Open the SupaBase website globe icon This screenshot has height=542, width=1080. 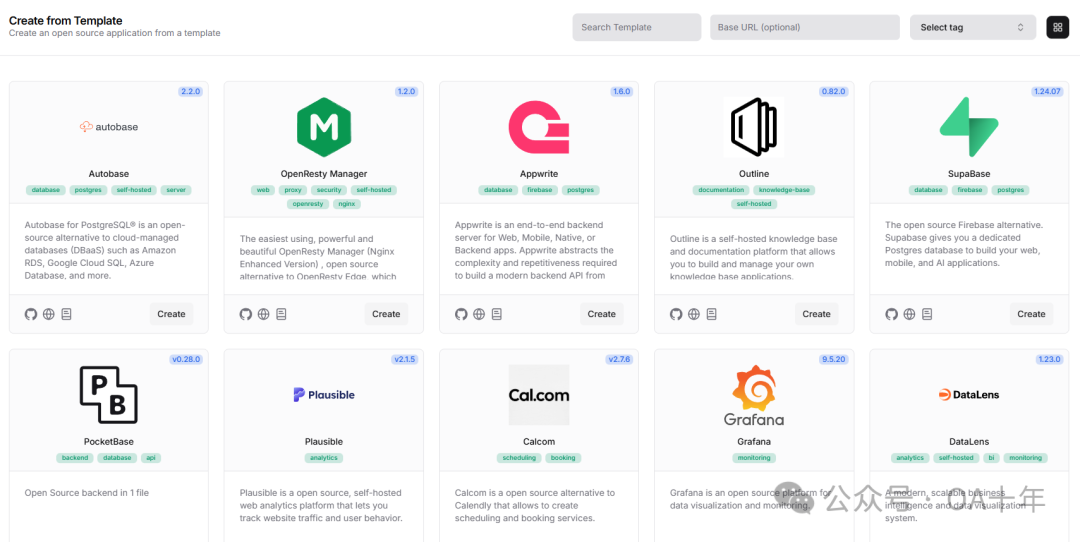[909, 314]
